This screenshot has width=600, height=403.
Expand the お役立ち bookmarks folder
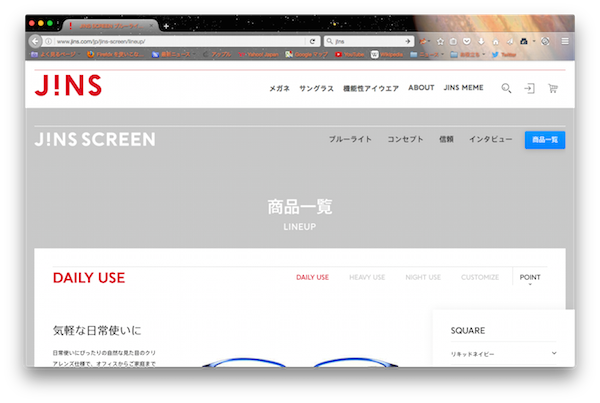pyautogui.click(x=468, y=54)
